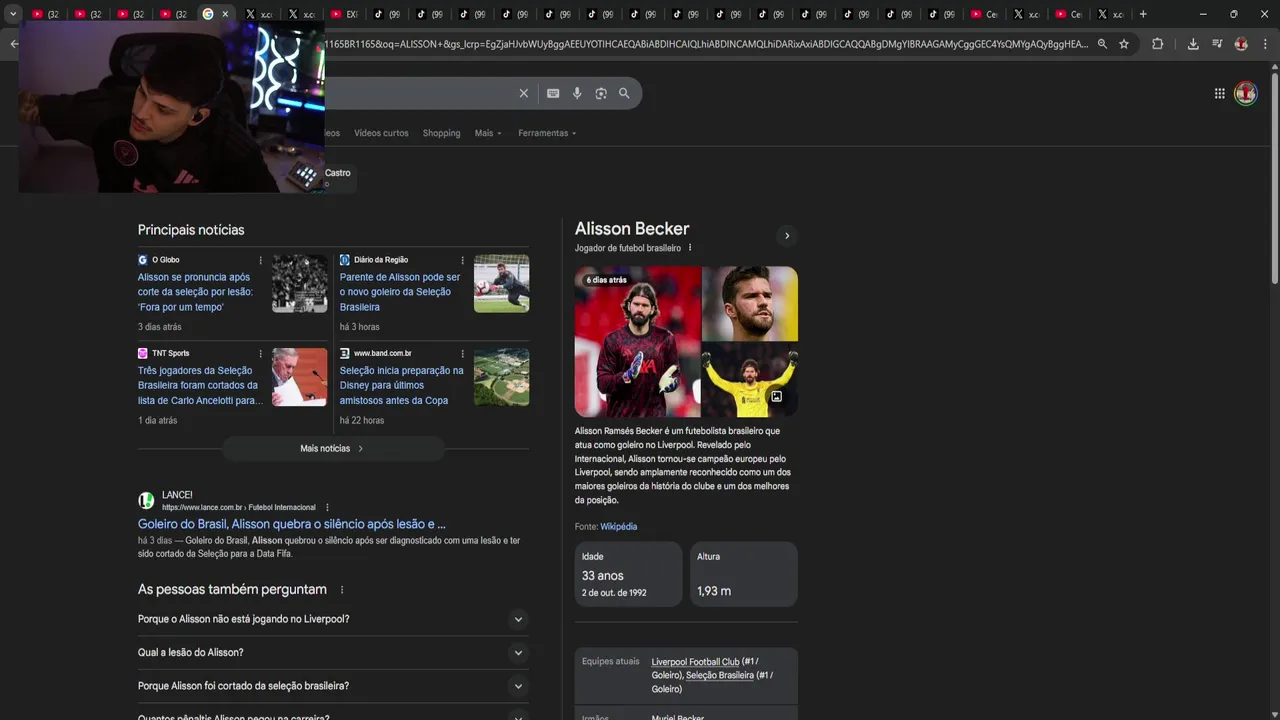Image resolution: width=1280 pixels, height=720 pixels.
Task: Open the media control toolbar icon
Action: 1217,44
